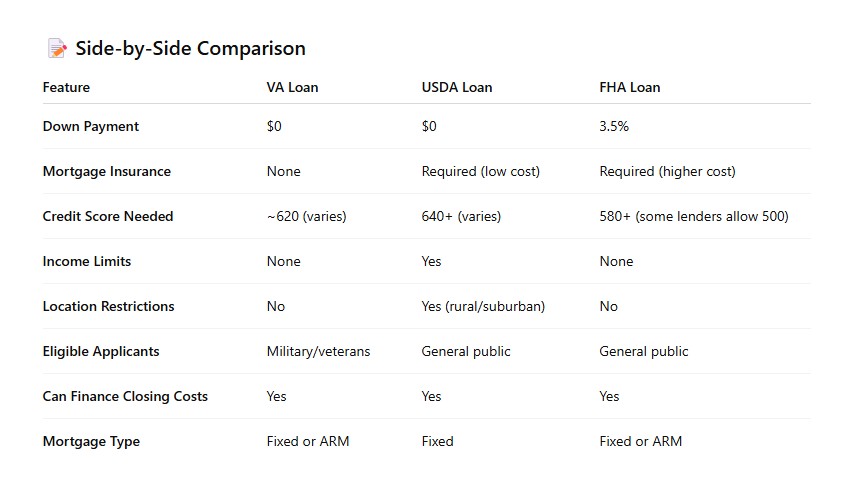Click the memo pencil icon beside heading
Image resolution: width=845 pixels, height=493 pixels.
pos(56,48)
